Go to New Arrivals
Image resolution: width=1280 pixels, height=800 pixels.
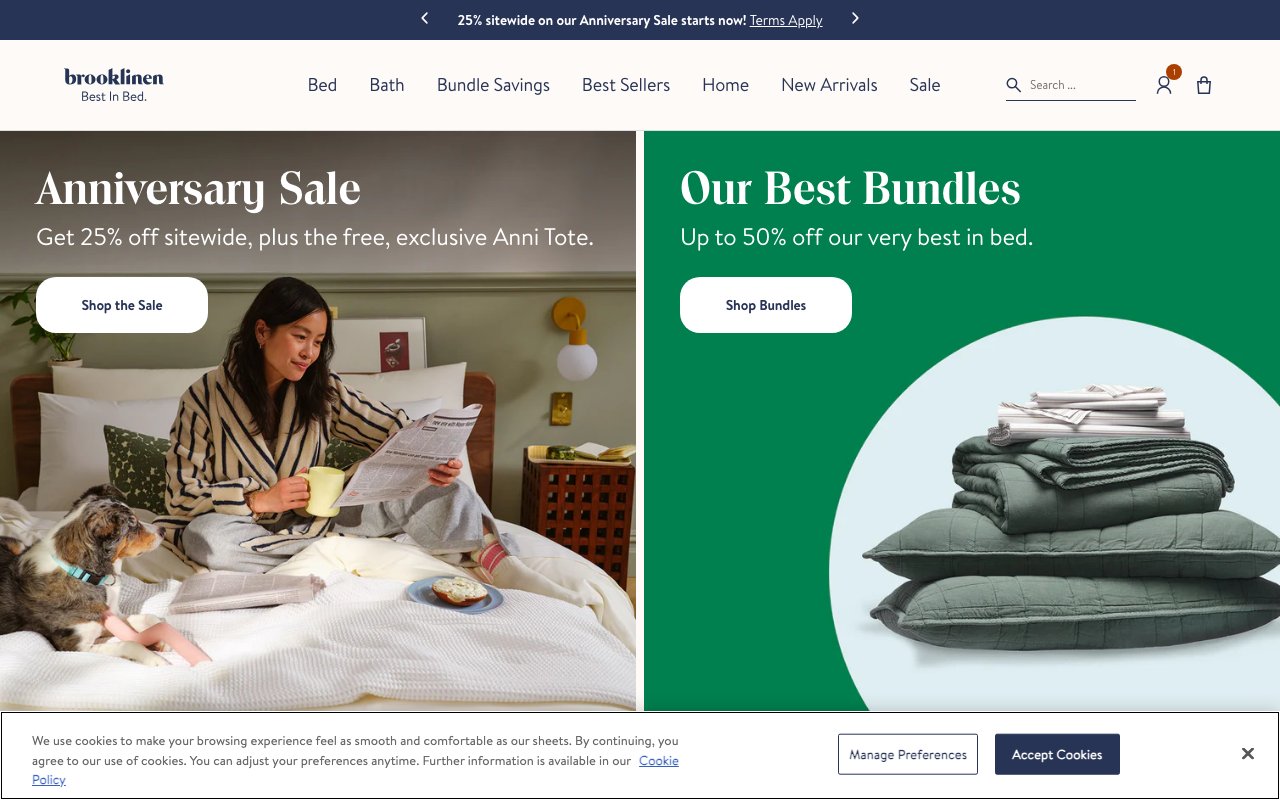829,85
